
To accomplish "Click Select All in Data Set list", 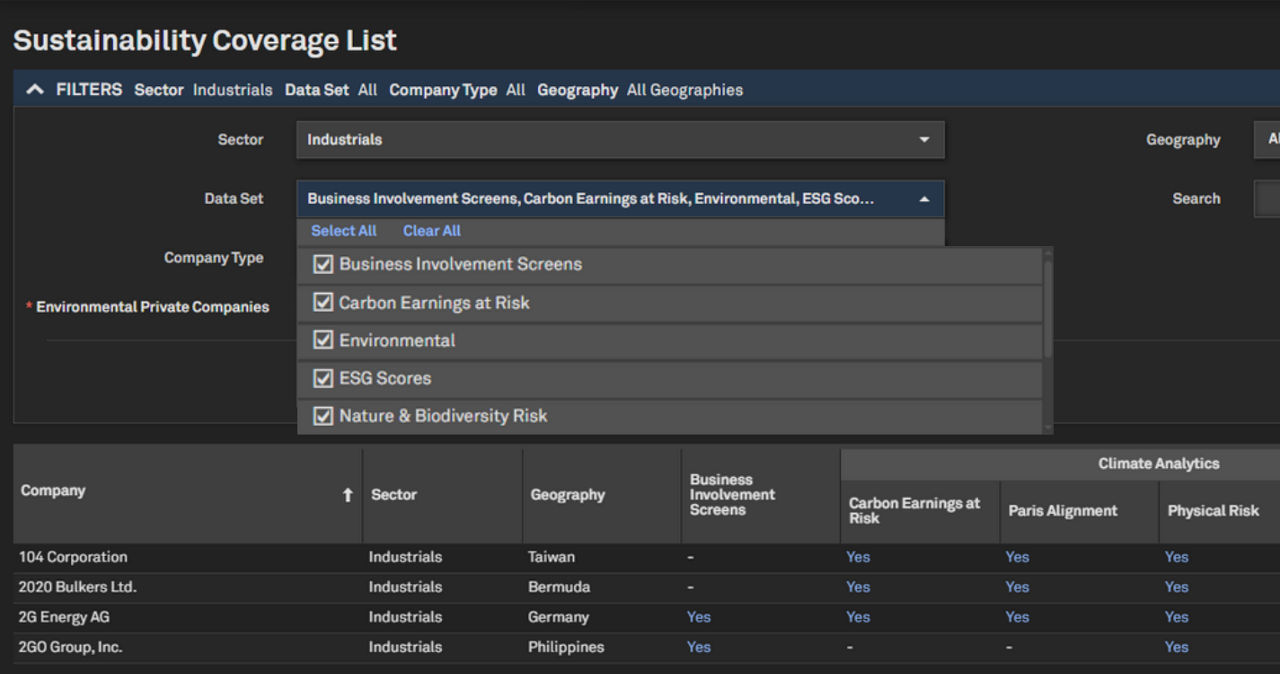I will coord(343,231).
